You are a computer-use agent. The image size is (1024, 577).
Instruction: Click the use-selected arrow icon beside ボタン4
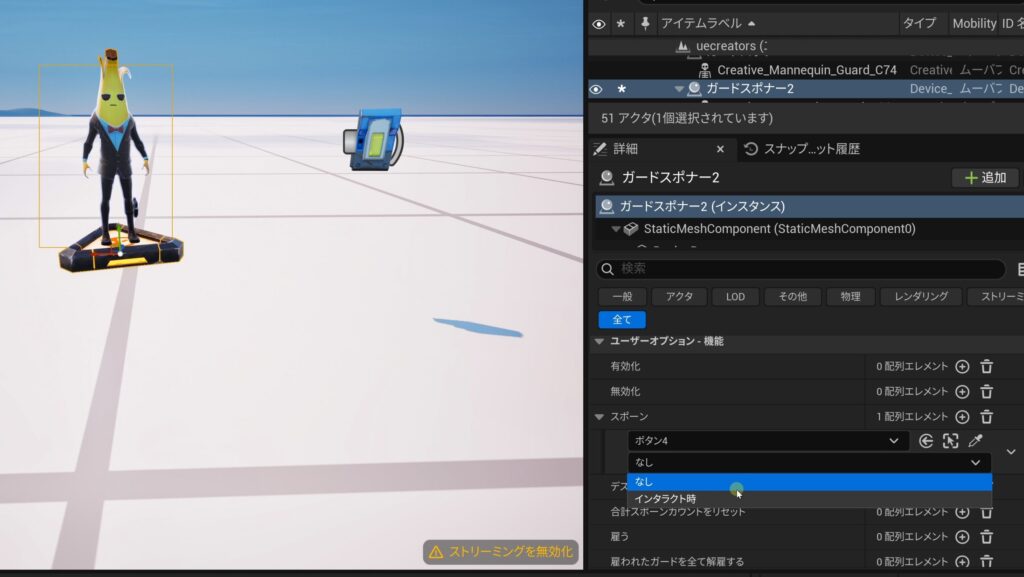pos(926,441)
